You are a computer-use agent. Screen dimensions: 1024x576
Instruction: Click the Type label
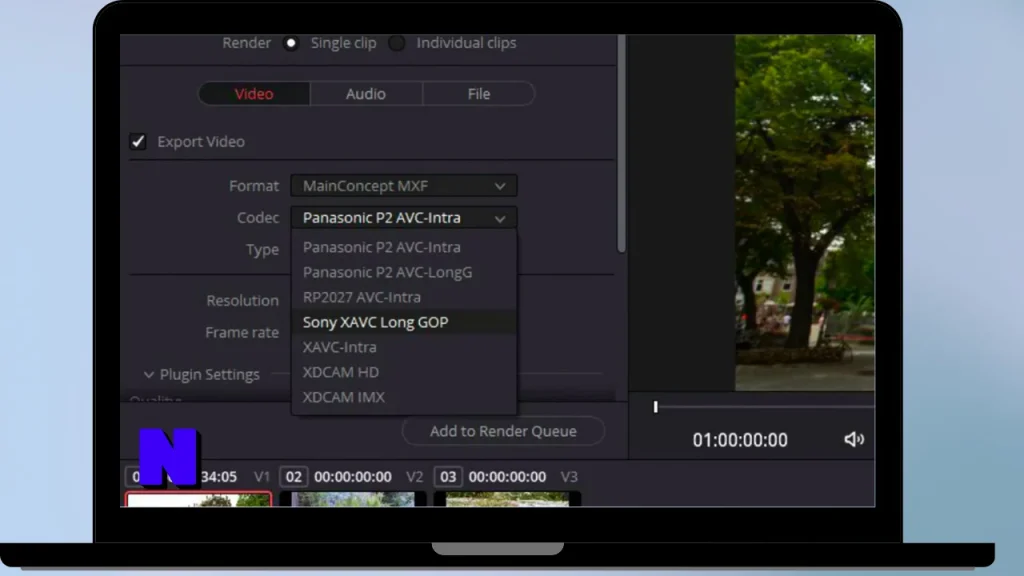pos(263,249)
